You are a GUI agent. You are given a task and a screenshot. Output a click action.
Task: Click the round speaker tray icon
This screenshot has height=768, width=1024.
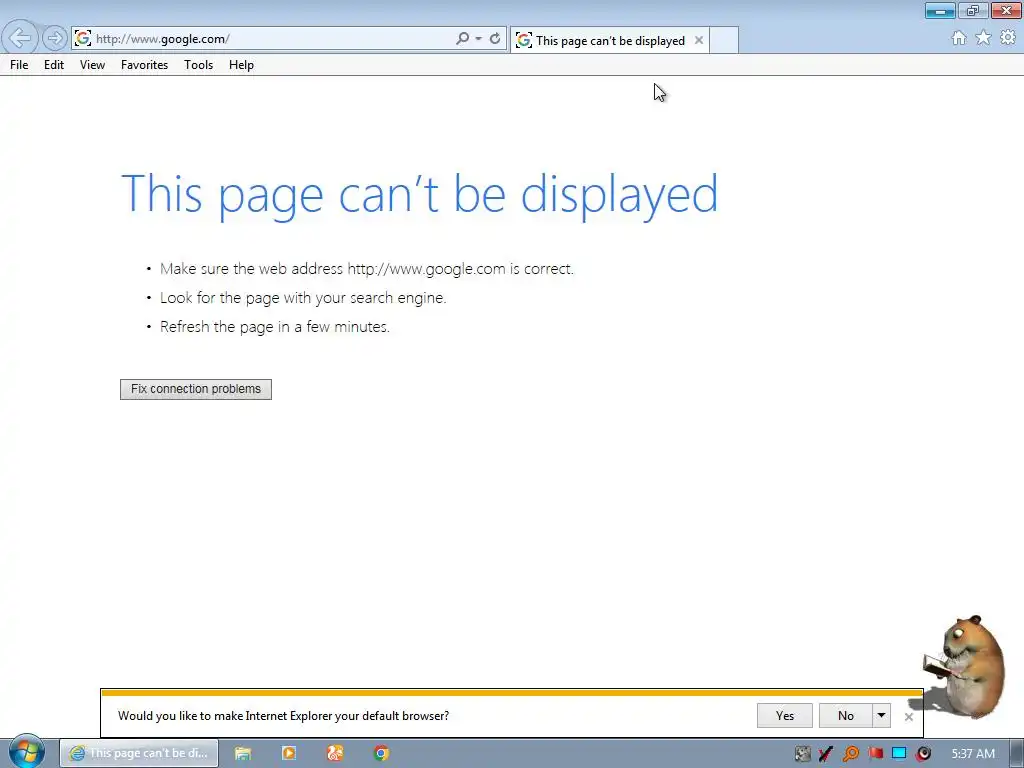[923, 754]
